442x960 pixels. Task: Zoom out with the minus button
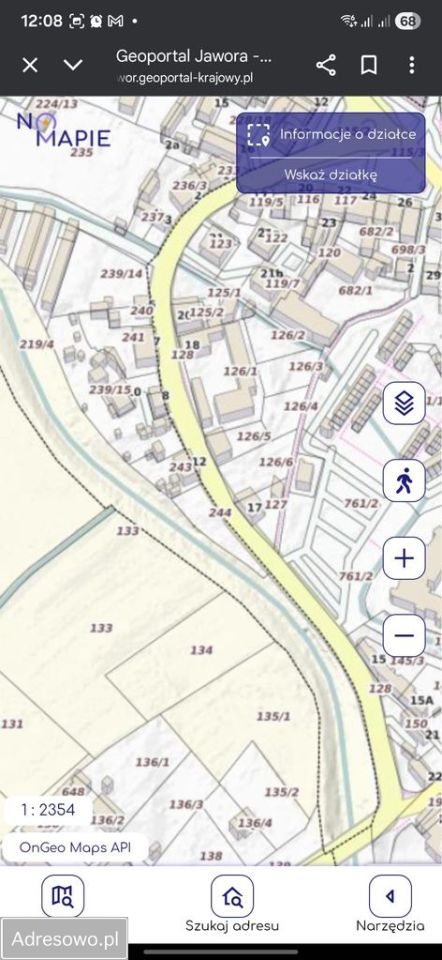404,636
